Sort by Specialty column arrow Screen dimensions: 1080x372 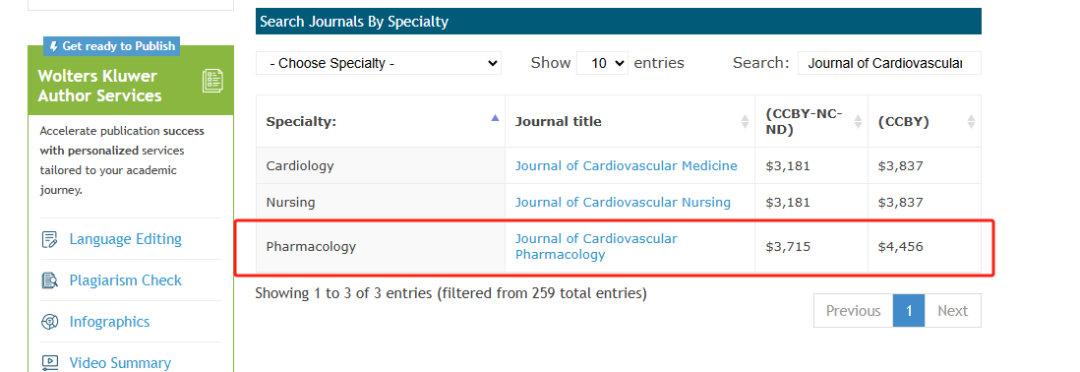tap(495, 118)
